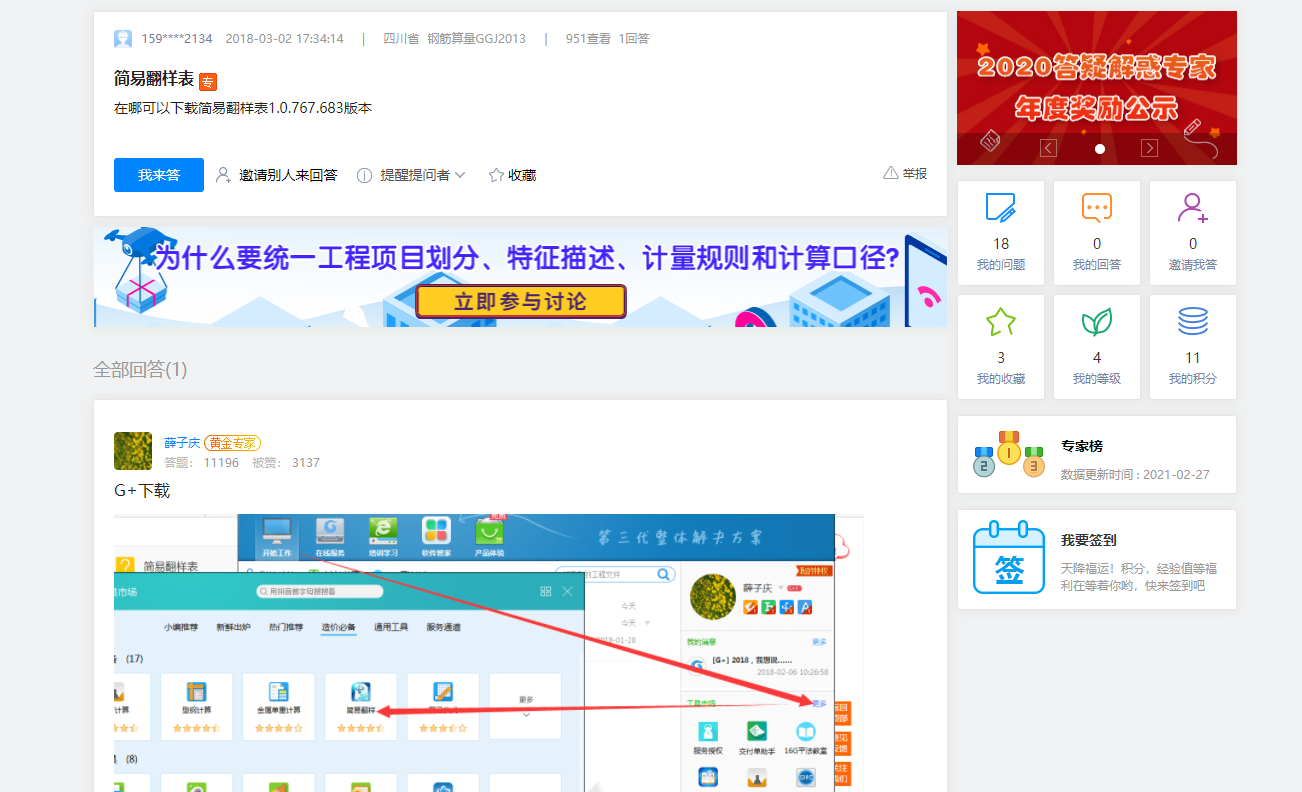Click the answerer 薛子庆 avatar image
This screenshot has height=792, width=1302.
tap(133, 451)
